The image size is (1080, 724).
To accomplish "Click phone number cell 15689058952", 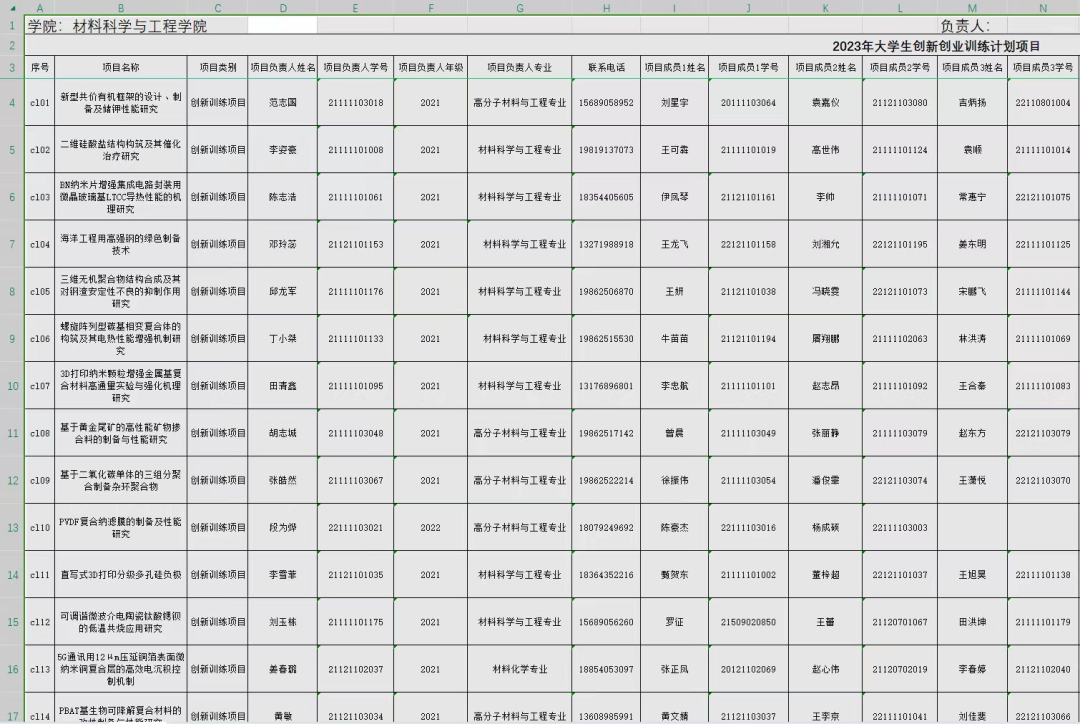I will pos(606,103).
